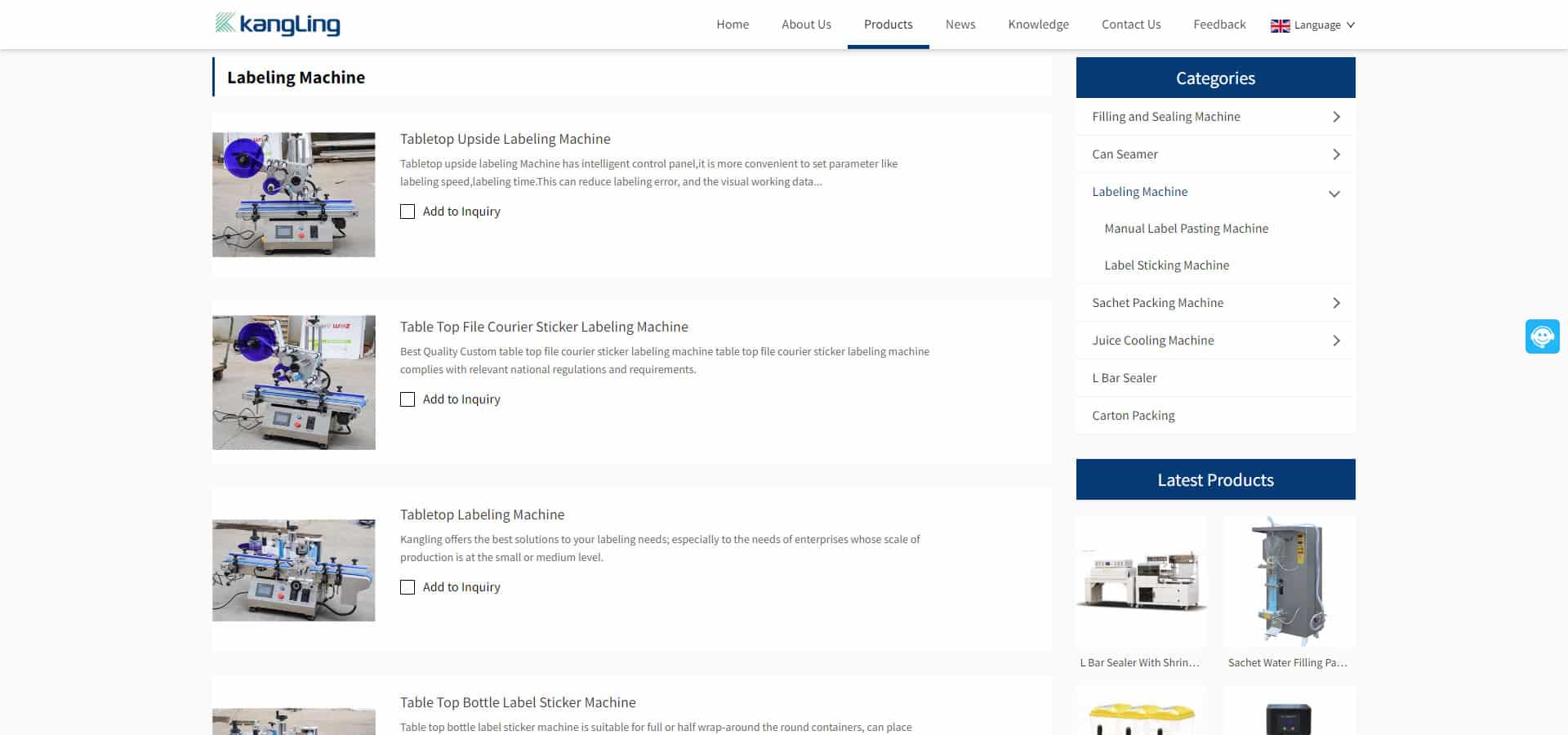Open Table Top Bottle Label Sticker Machine title
This screenshot has height=735, width=1568.
point(518,702)
